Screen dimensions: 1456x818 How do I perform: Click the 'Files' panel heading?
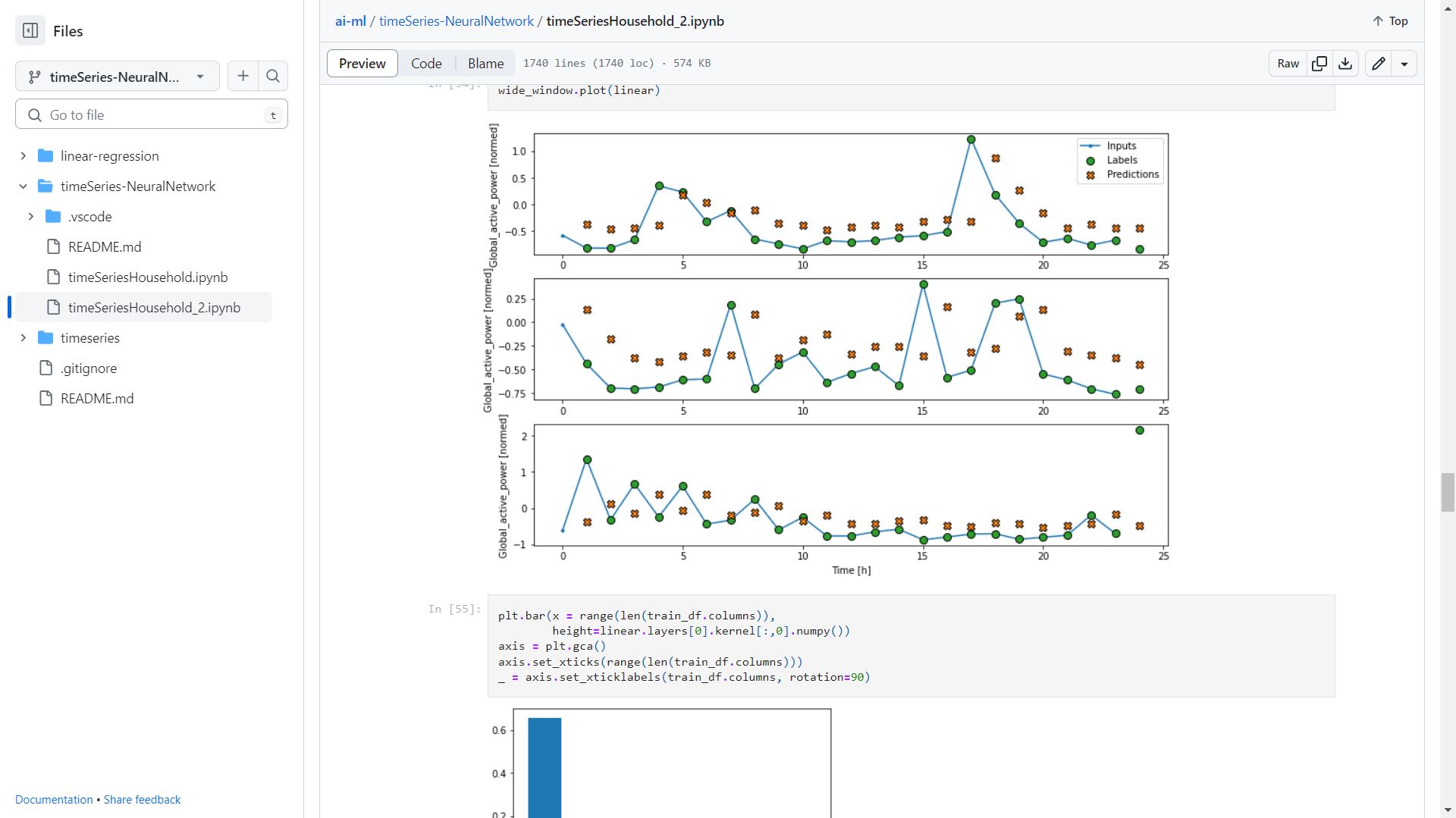click(67, 31)
